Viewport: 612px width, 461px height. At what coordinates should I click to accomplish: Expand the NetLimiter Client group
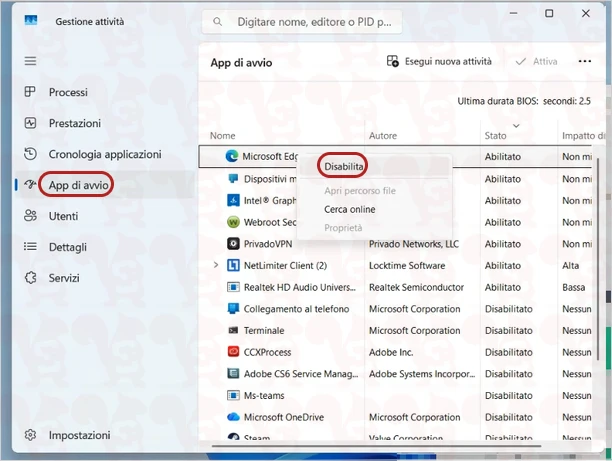point(216,265)
